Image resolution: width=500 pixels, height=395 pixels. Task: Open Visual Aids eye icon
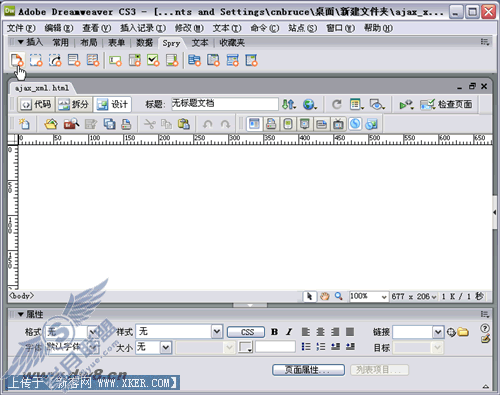point(377,104)
